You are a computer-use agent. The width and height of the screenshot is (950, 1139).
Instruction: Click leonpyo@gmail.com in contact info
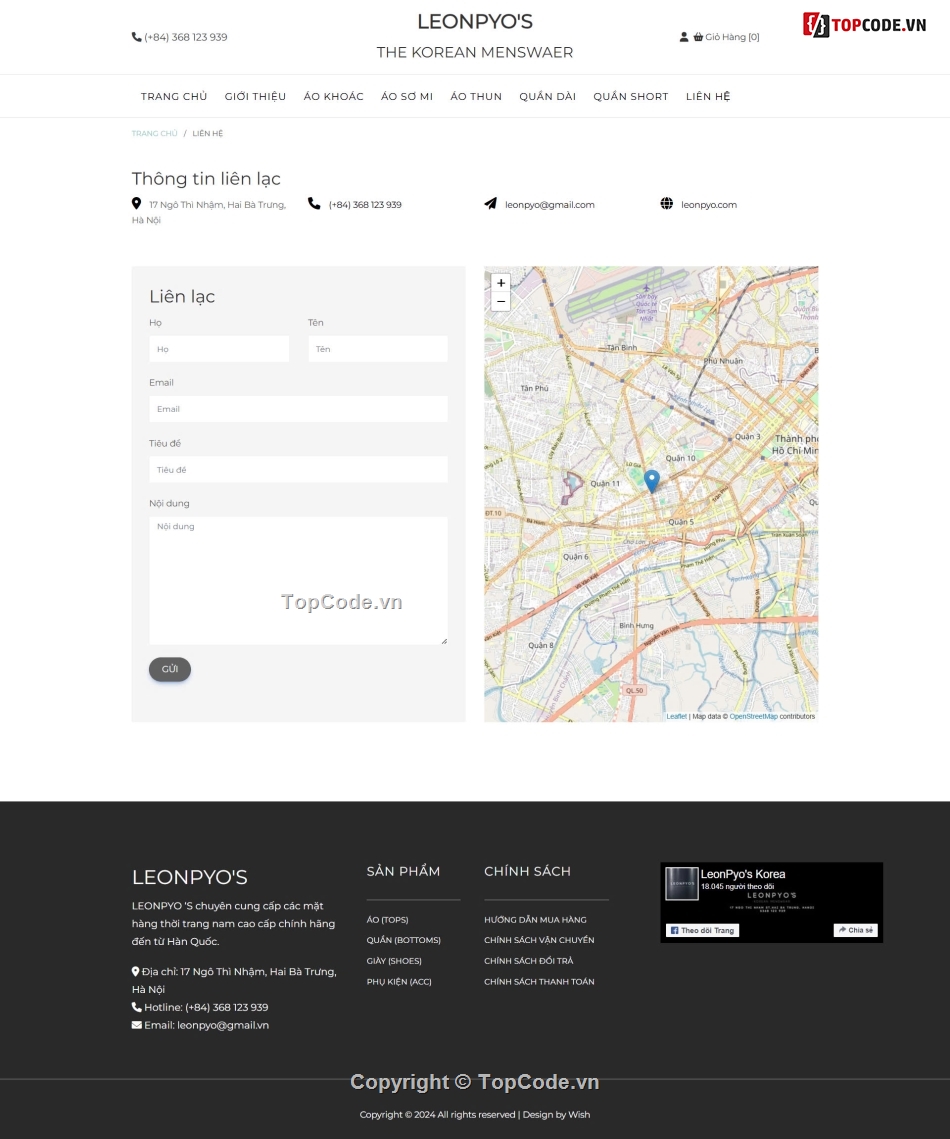[x=550, y=205]
